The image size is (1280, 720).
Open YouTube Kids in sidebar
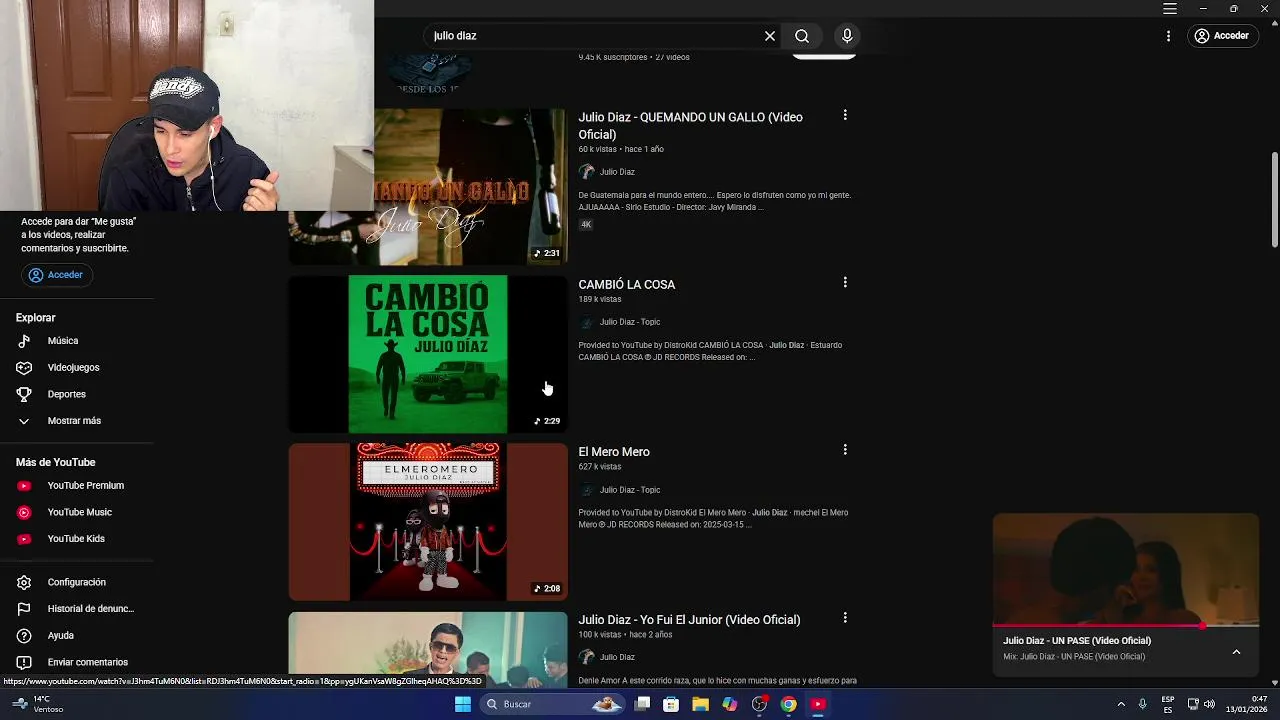click(77, 539)
